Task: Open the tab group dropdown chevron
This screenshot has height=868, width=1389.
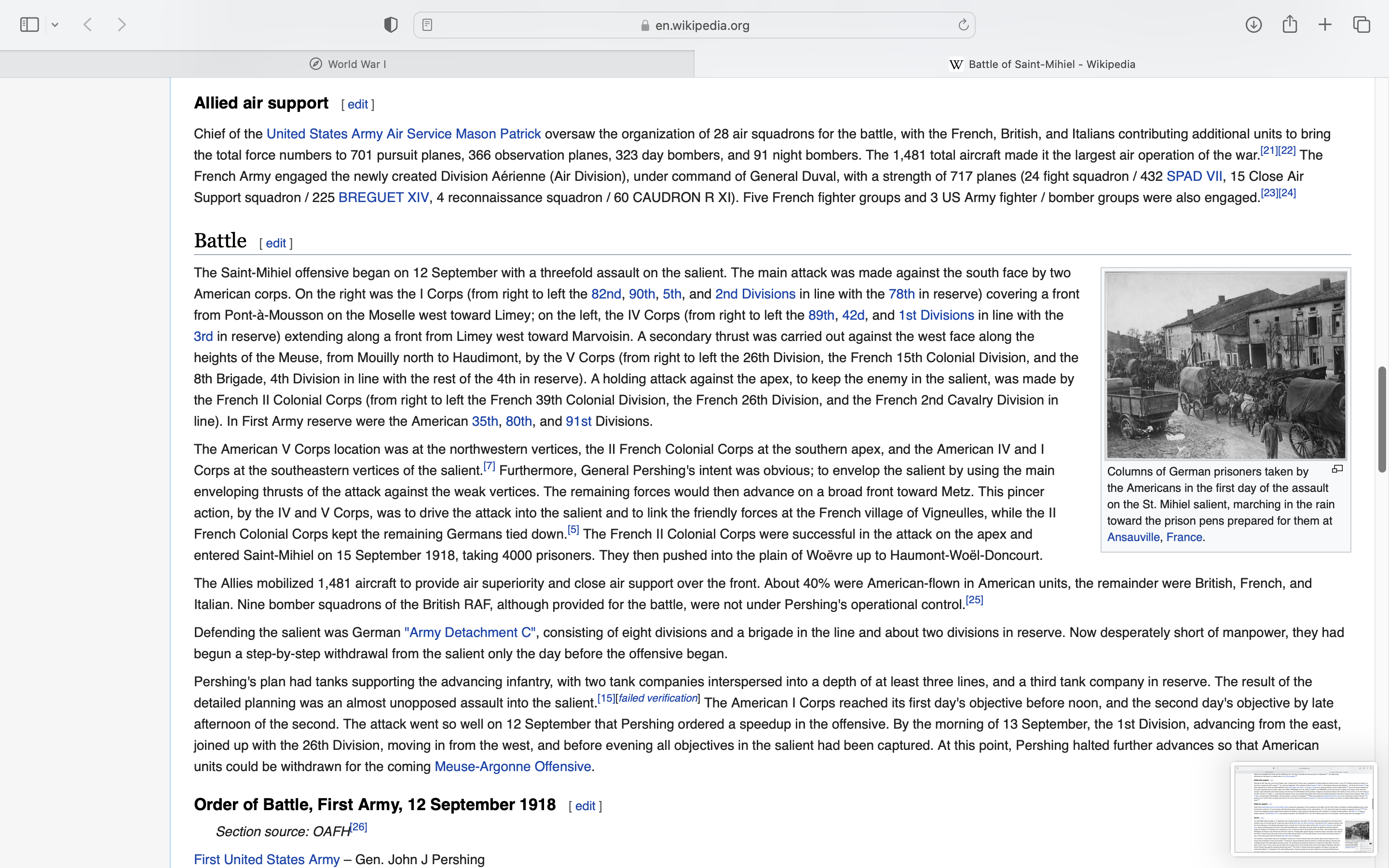Action: [x=55, y=25]
